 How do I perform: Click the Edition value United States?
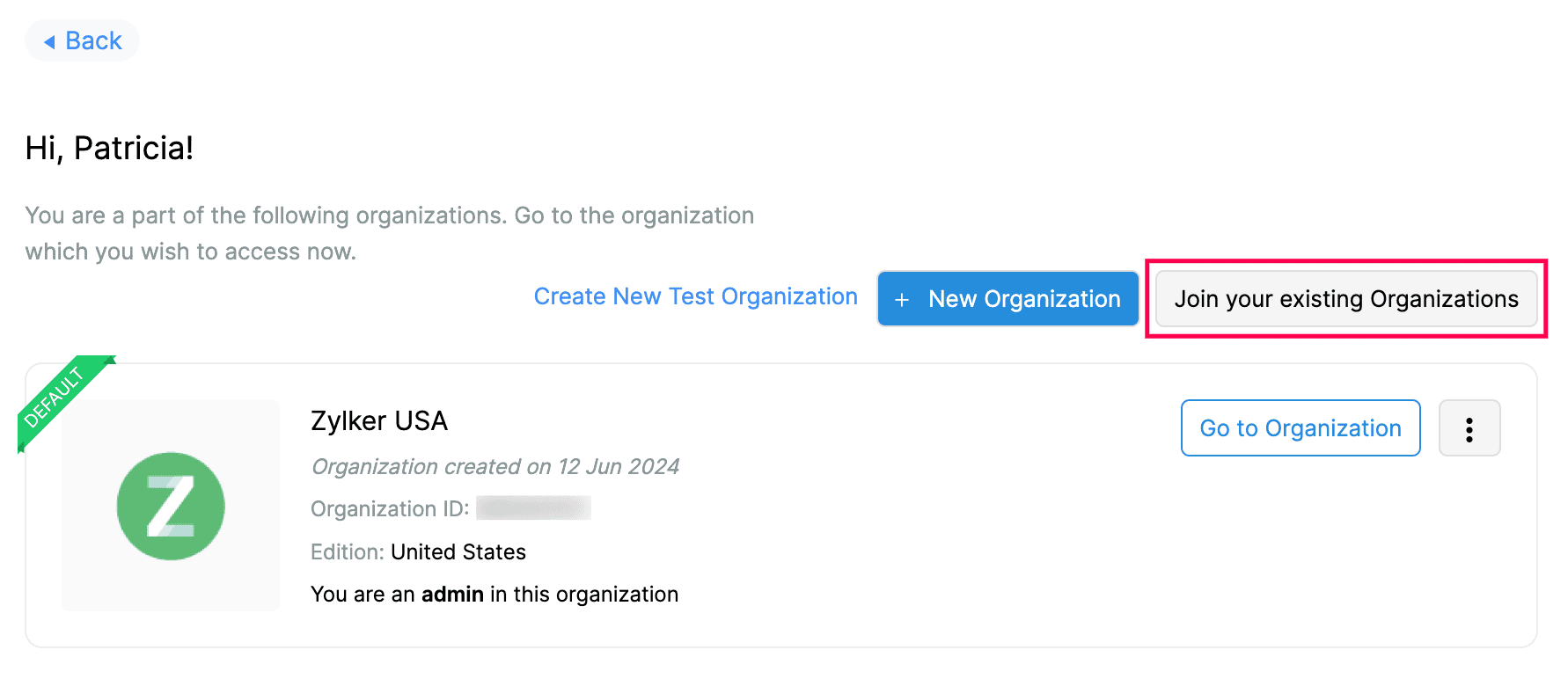[458, 551]
